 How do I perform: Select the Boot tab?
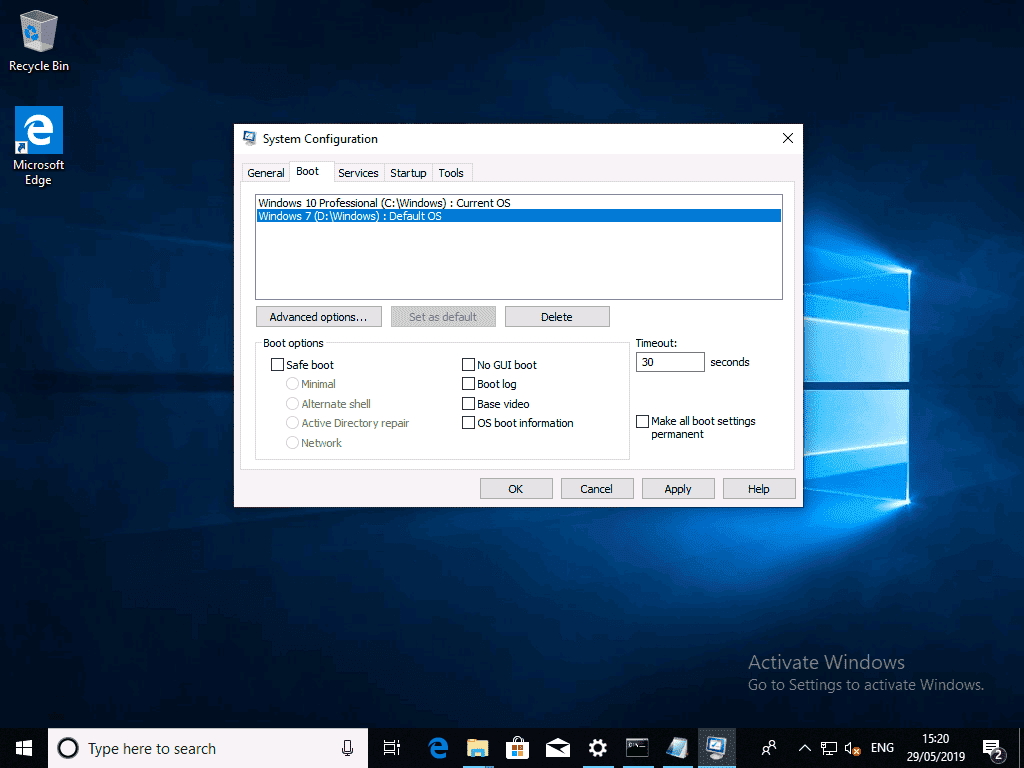point(308,172)
